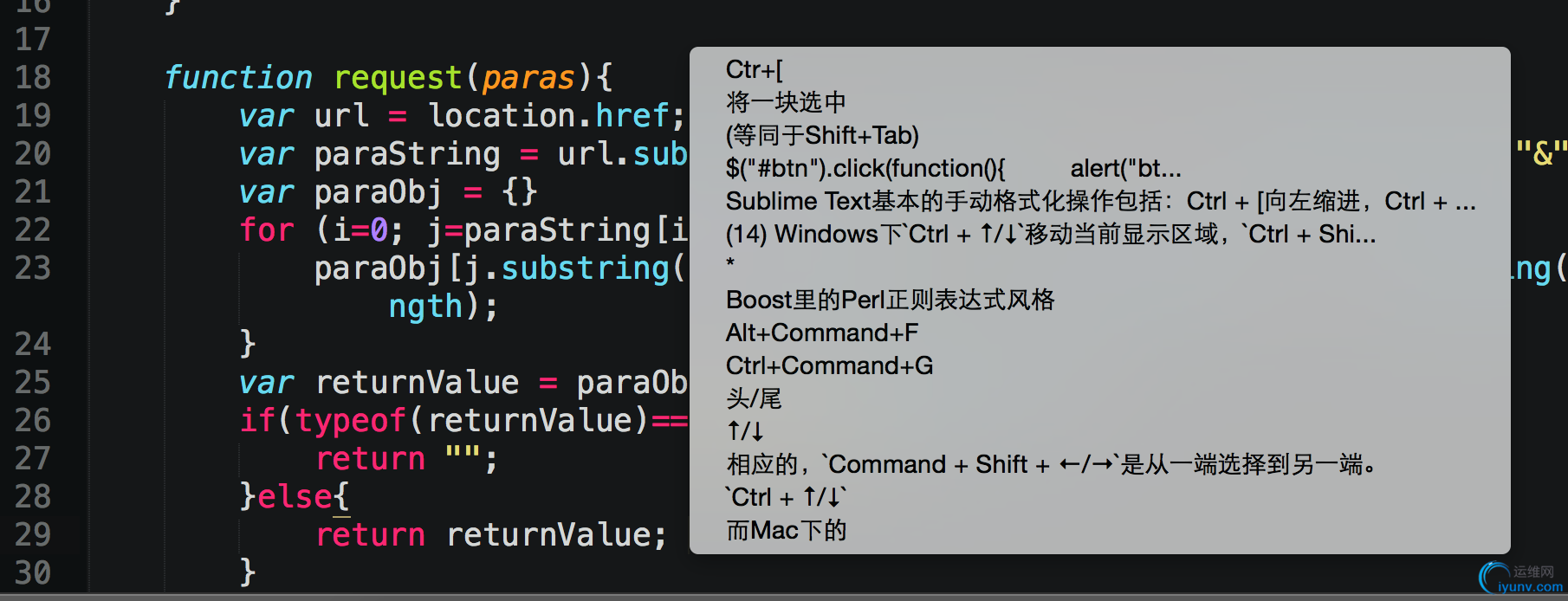Place cursor on 'request' function name
Screen dimensions: 1568x601
coord(398,78)
